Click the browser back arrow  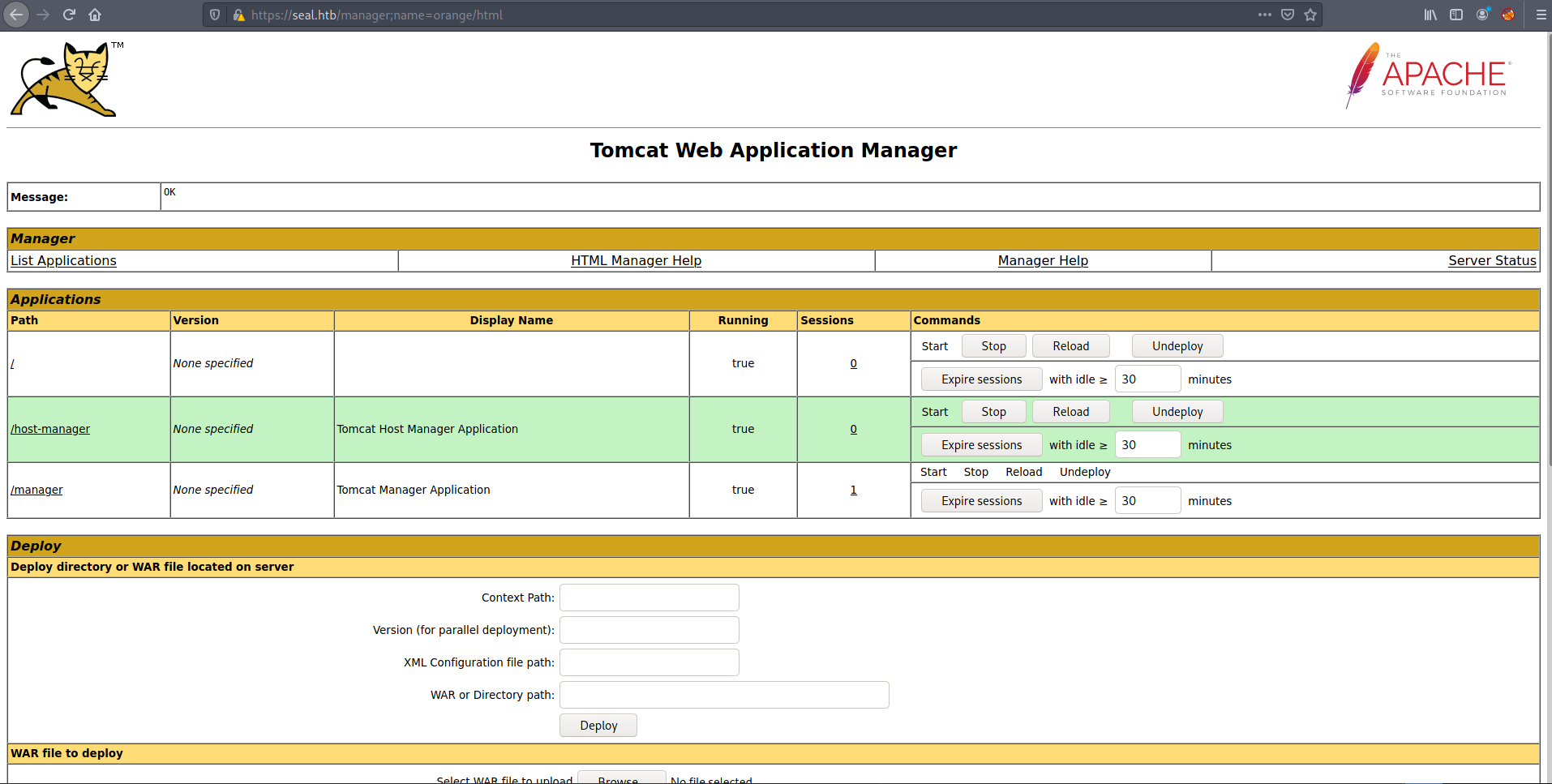pos(16,15)
